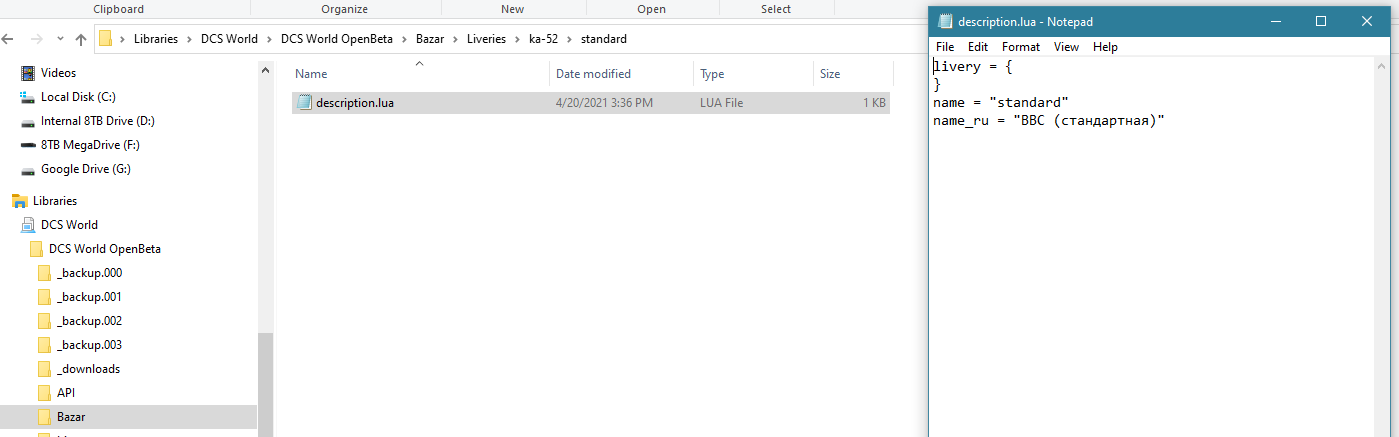Click the 4/20/2021 3:36 PM date cell
The image size is (1399, 437).
604,103
